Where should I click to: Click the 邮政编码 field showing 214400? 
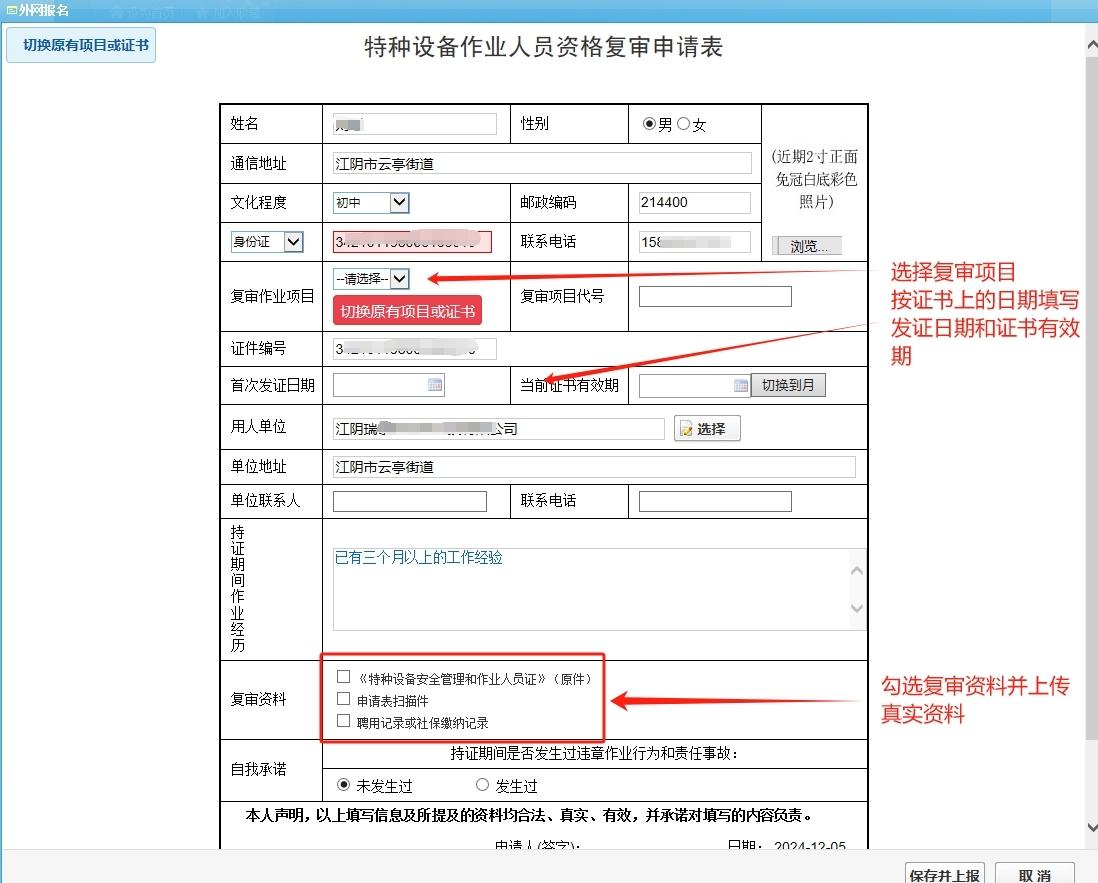click(x=695, y=202)
